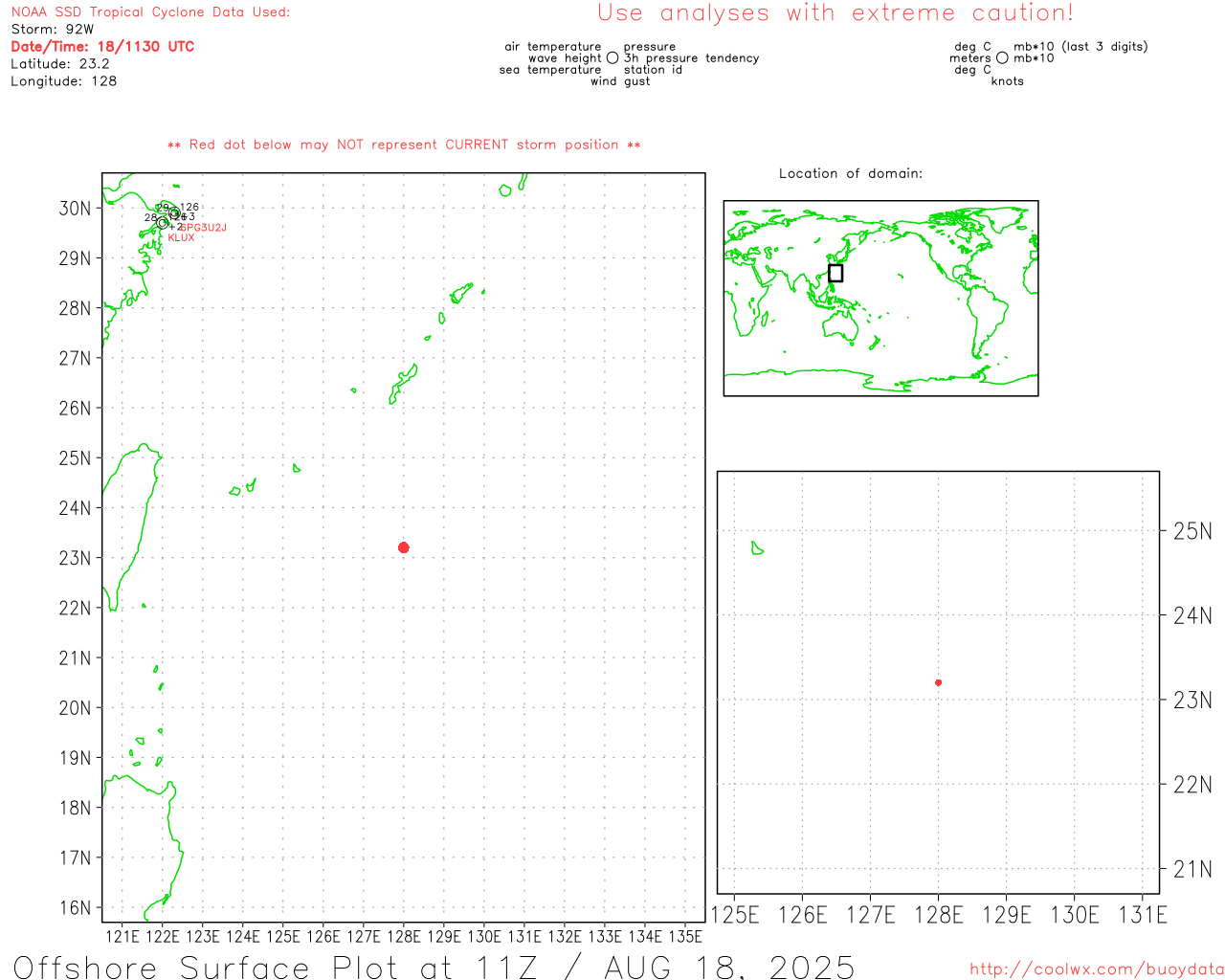Click the 'sea temperature' legend label
1225x980 pixels.
point(550,69)
